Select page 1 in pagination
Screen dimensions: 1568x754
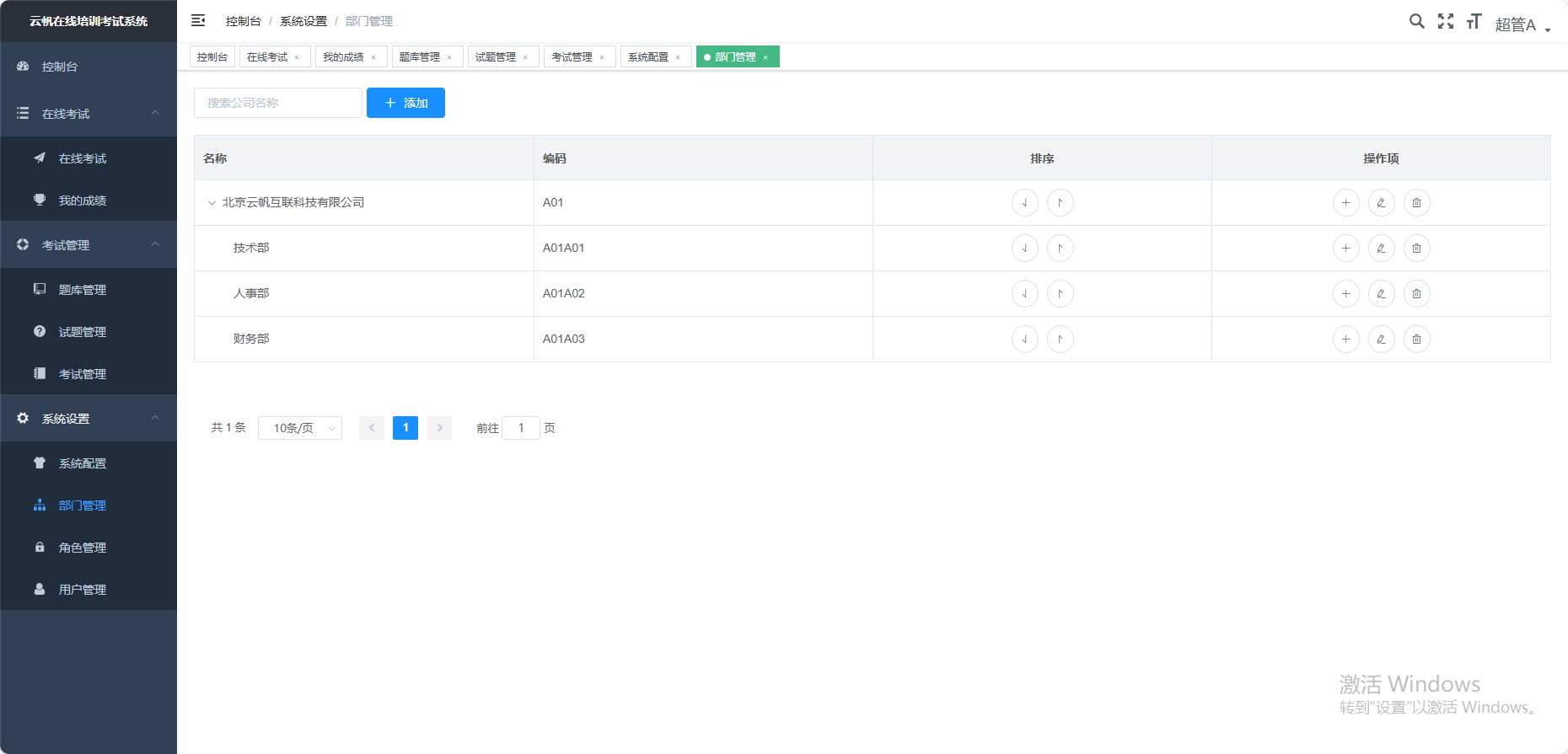click(x=405, y=428)
